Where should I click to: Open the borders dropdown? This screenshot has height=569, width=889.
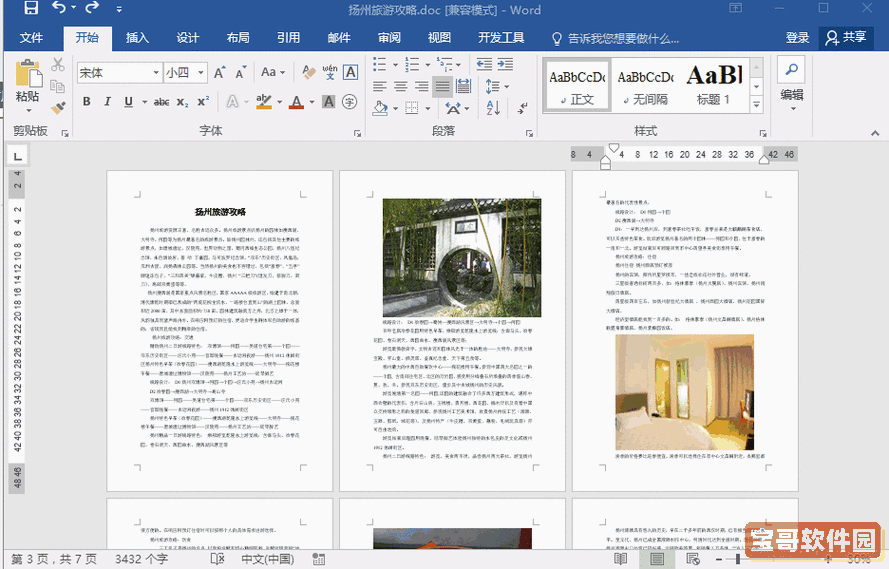pyautogui.click(x=428, y=108)
